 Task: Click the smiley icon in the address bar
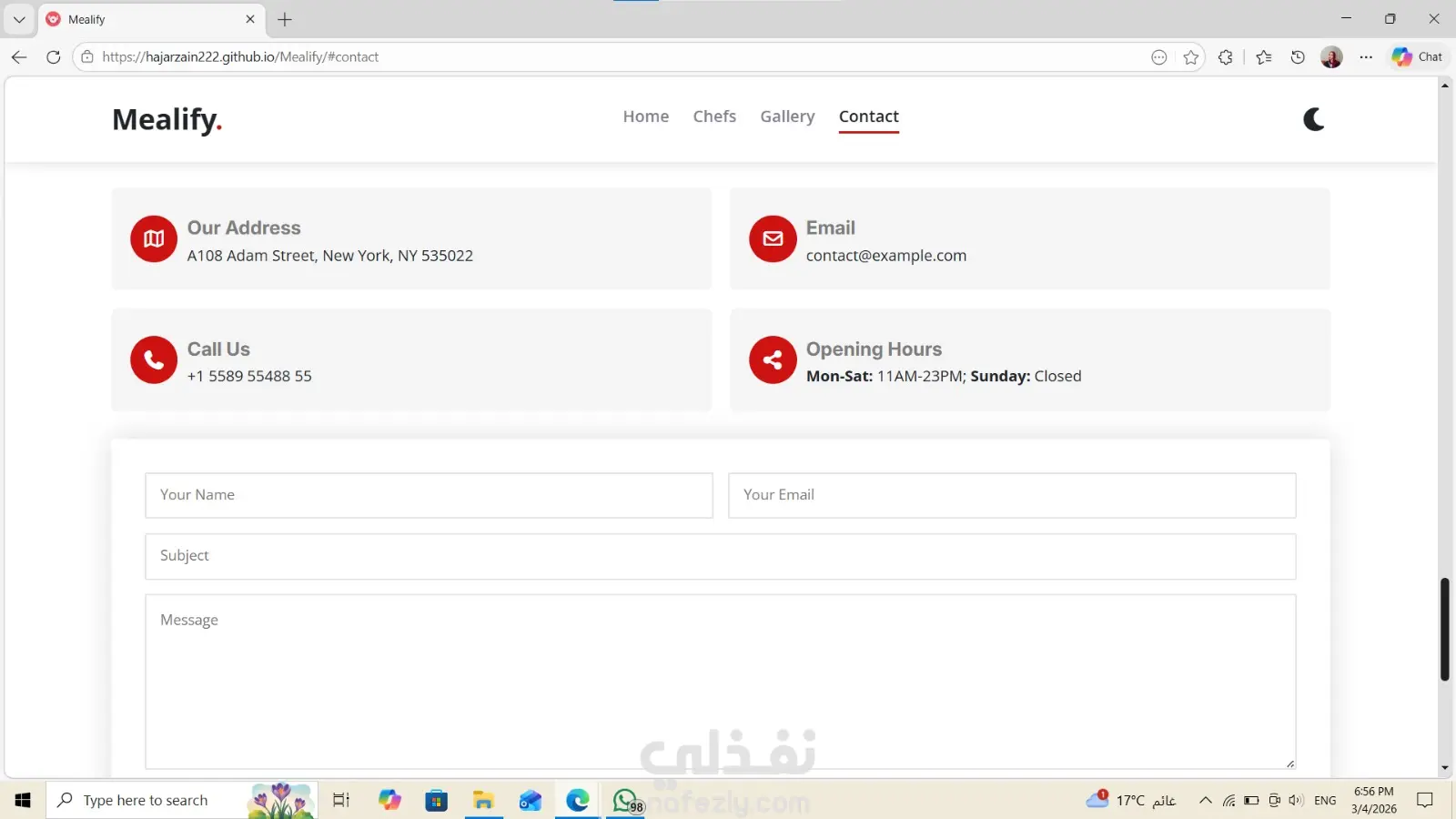coord(1159,57)
